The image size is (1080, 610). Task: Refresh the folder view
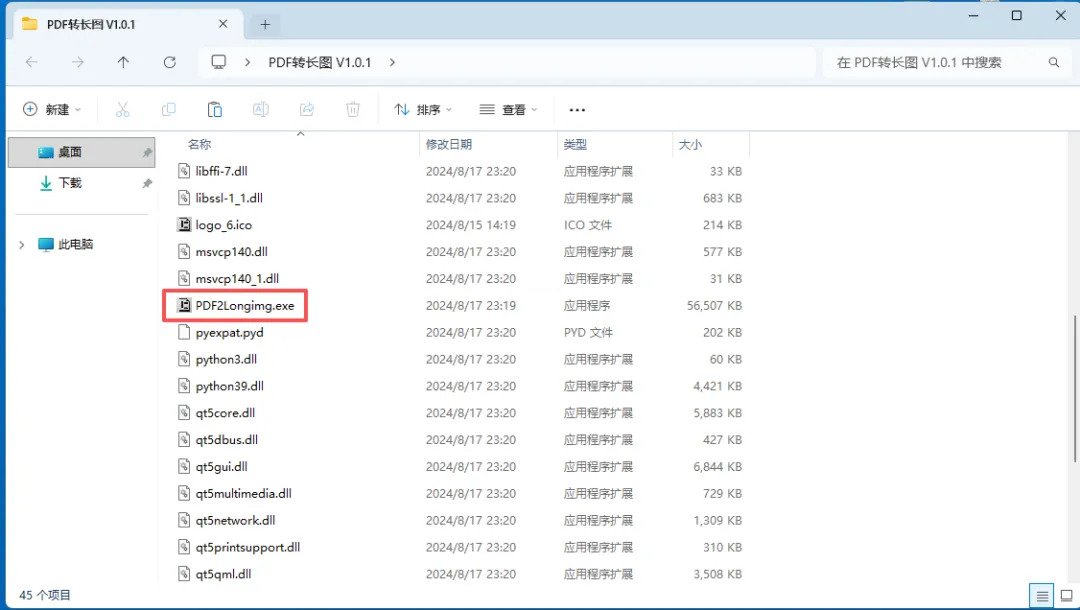(169, 62)
